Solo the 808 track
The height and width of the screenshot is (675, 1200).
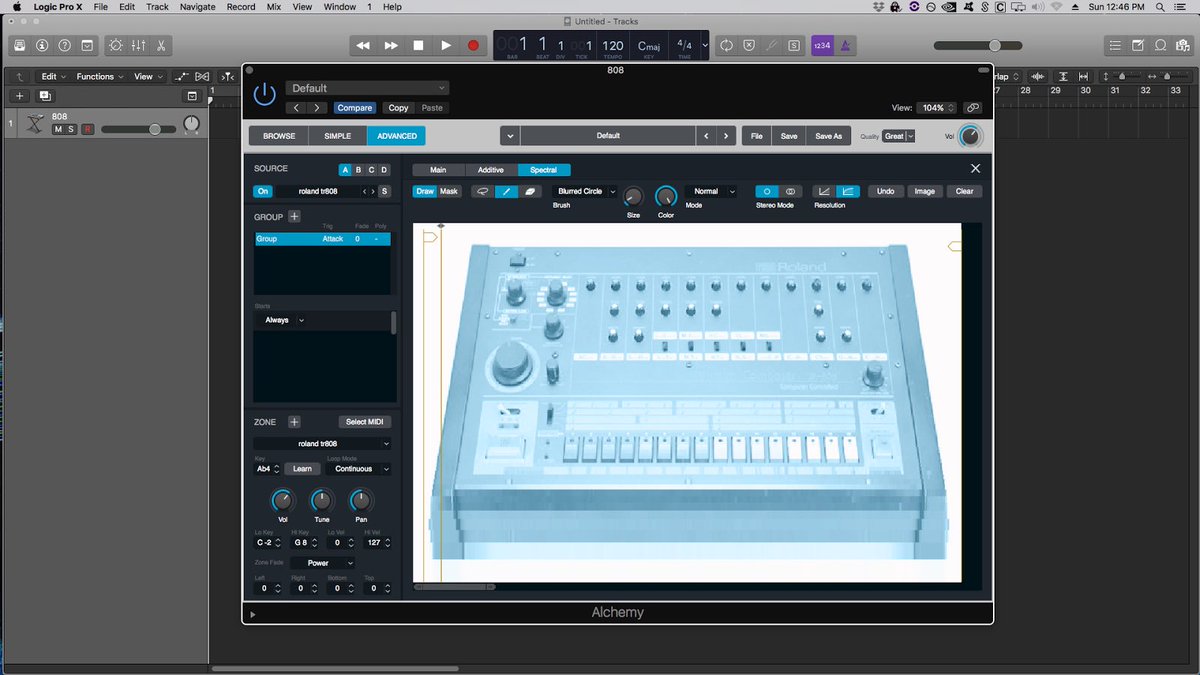coord(71,129)
